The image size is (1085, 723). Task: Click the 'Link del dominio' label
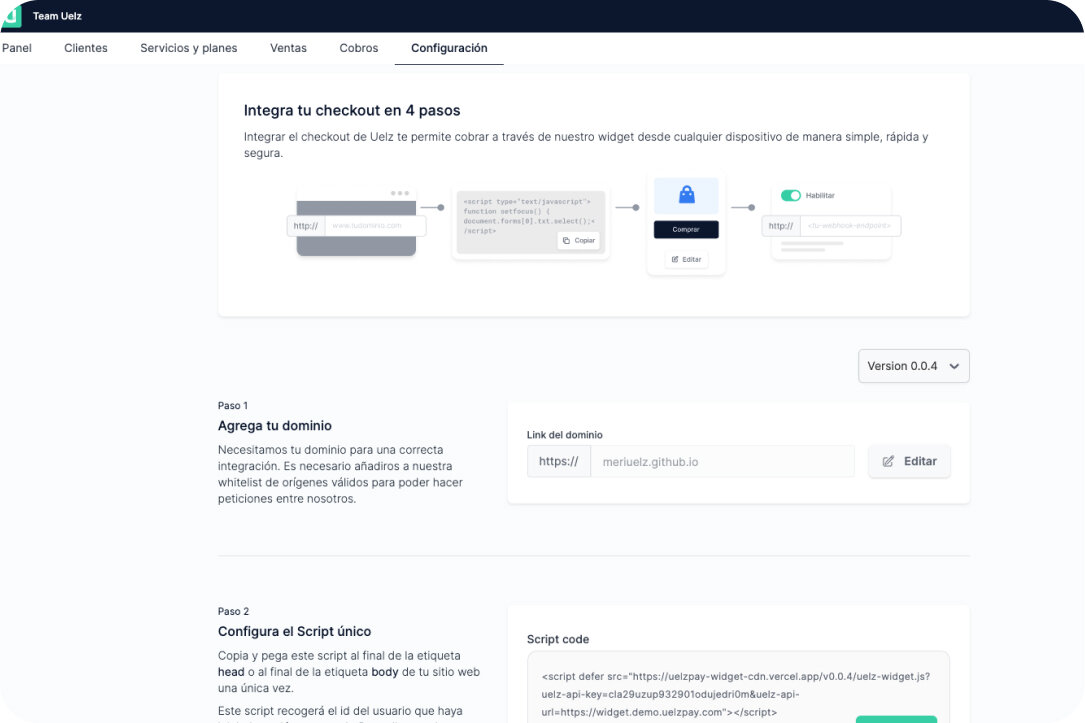click(x=565, y=434)
